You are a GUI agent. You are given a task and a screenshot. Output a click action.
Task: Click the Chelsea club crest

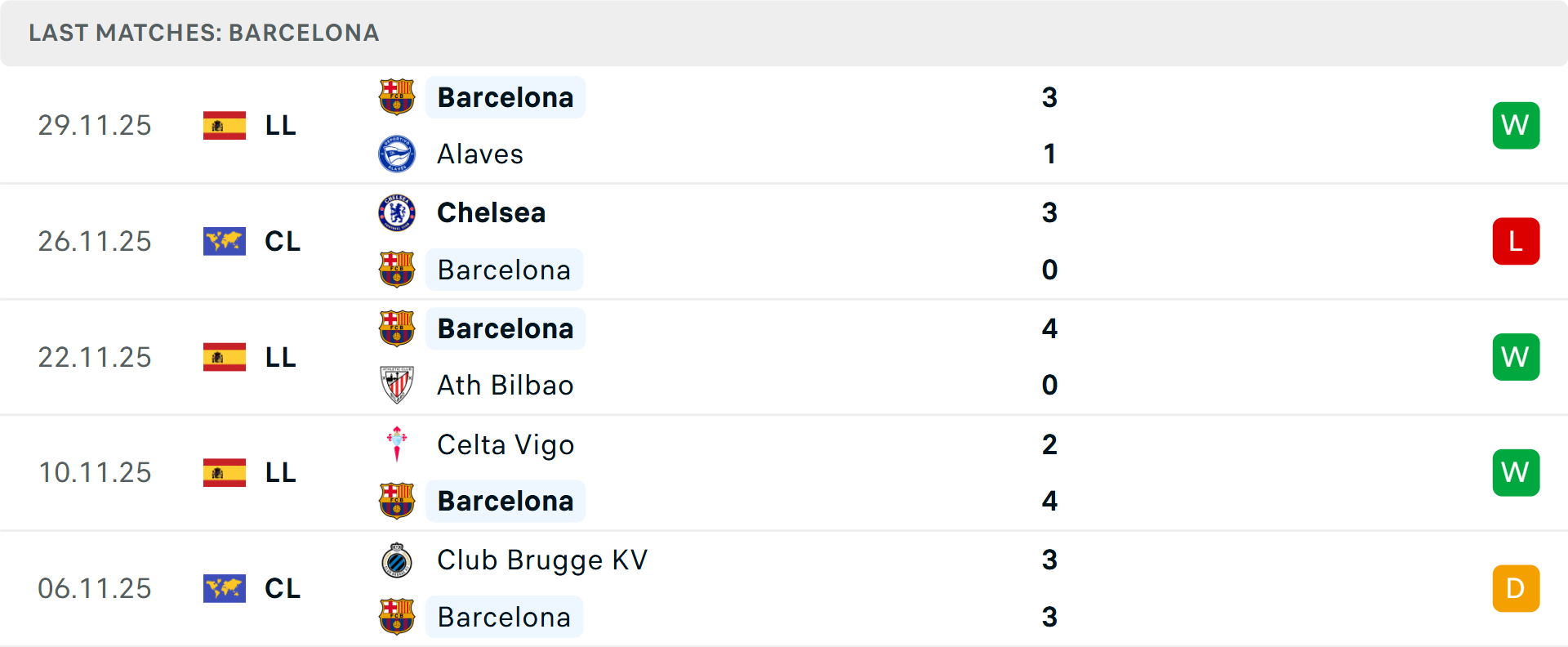(397, 212)
